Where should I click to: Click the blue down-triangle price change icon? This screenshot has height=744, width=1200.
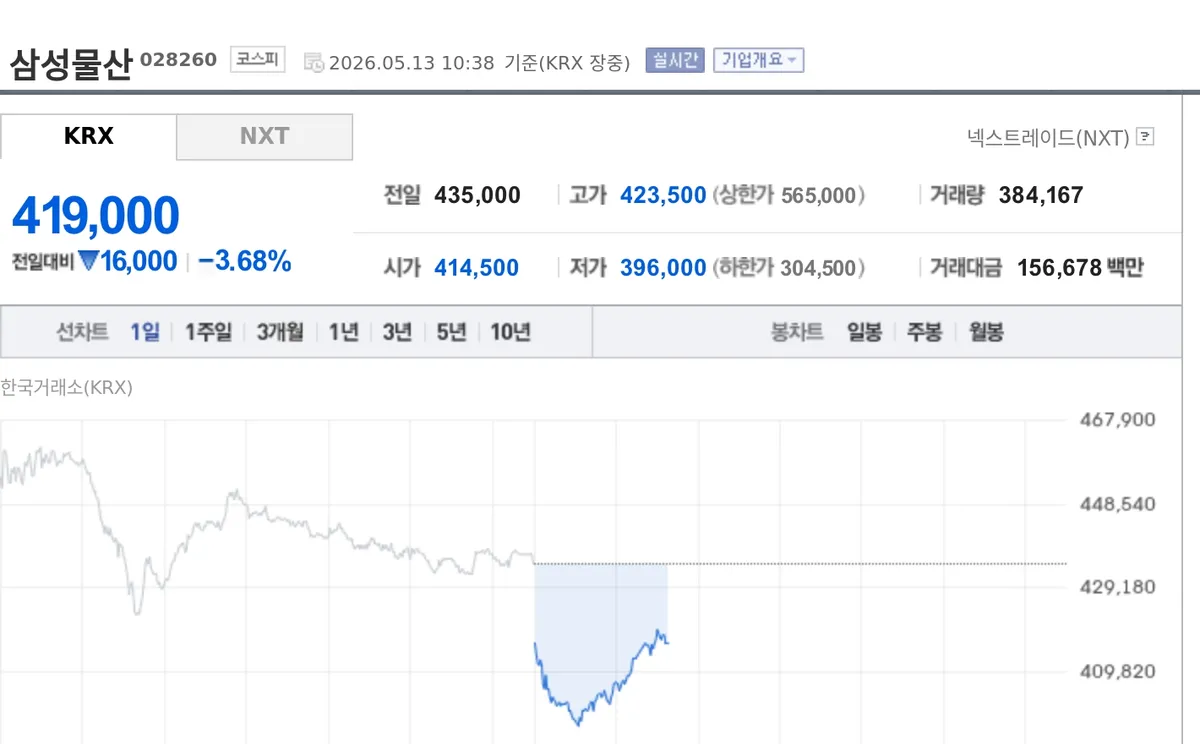coord(88,262)
